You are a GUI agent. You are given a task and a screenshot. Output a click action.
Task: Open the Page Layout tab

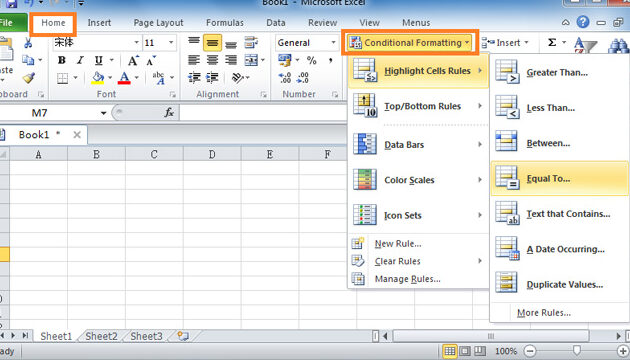click(x=158, y=23)
